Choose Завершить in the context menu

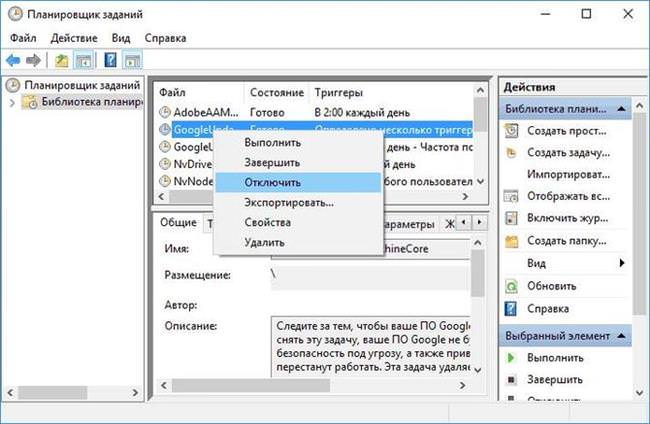click(298, 162)
